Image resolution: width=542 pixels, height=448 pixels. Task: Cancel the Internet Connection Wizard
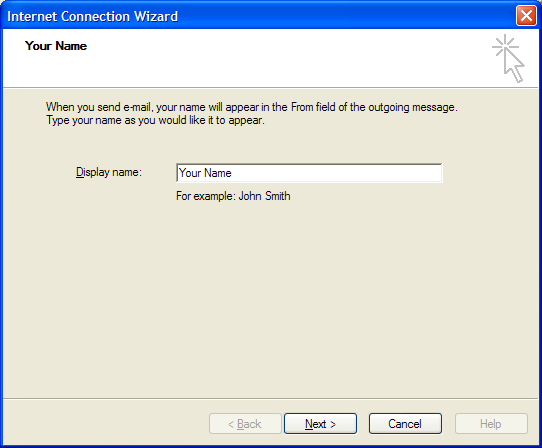405,423
